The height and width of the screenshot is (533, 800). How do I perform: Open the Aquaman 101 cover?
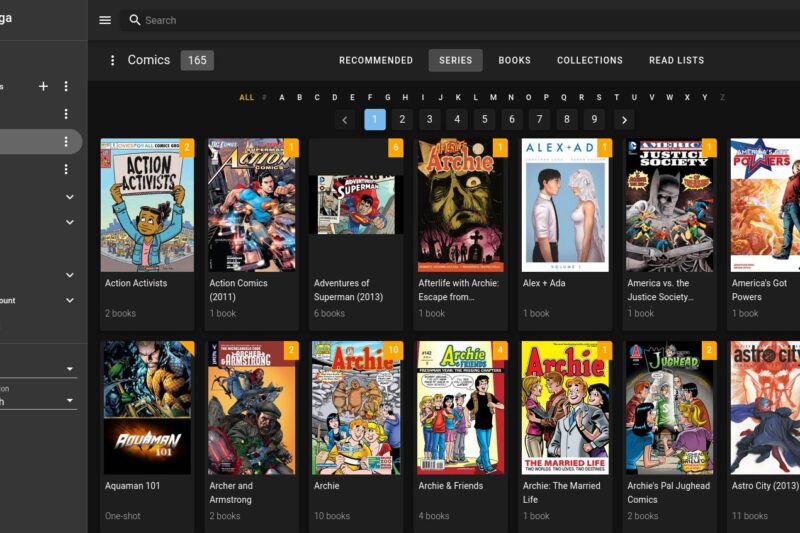147,408
